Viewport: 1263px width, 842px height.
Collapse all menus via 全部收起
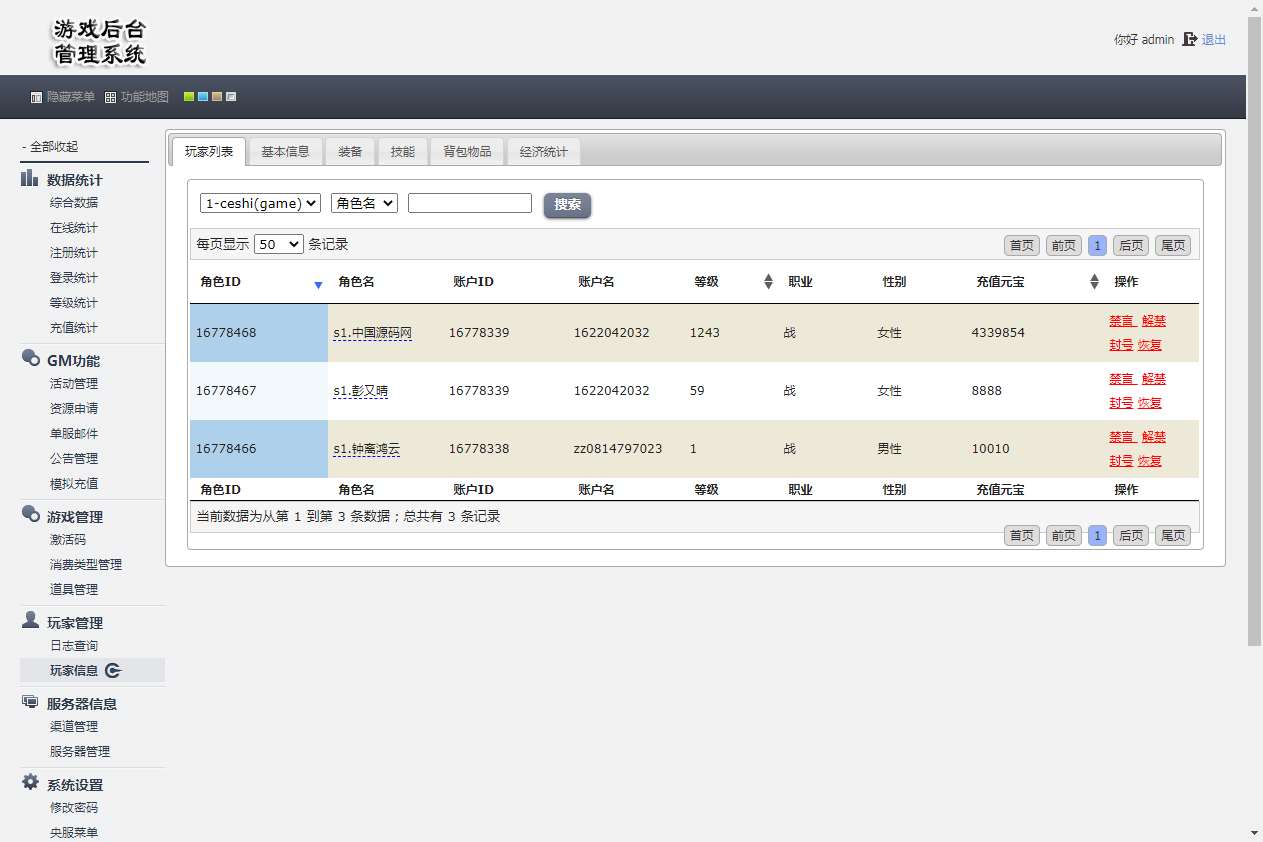50,147
